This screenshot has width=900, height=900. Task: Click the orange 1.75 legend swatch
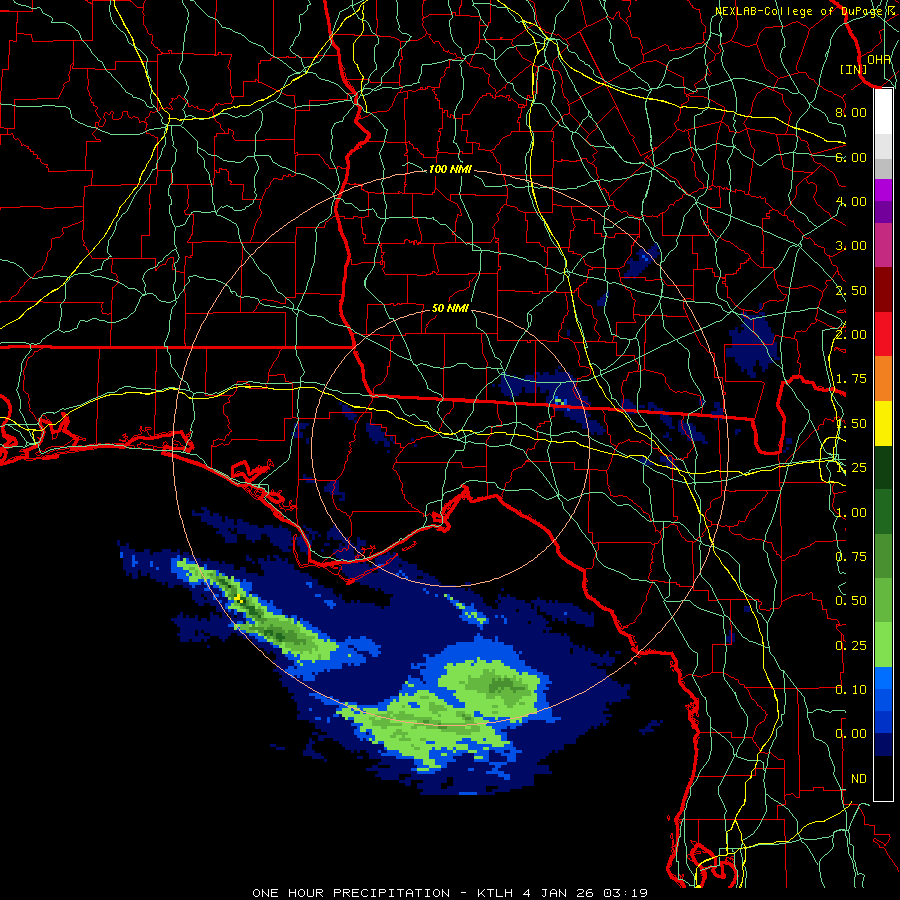(x=883, y=379)
